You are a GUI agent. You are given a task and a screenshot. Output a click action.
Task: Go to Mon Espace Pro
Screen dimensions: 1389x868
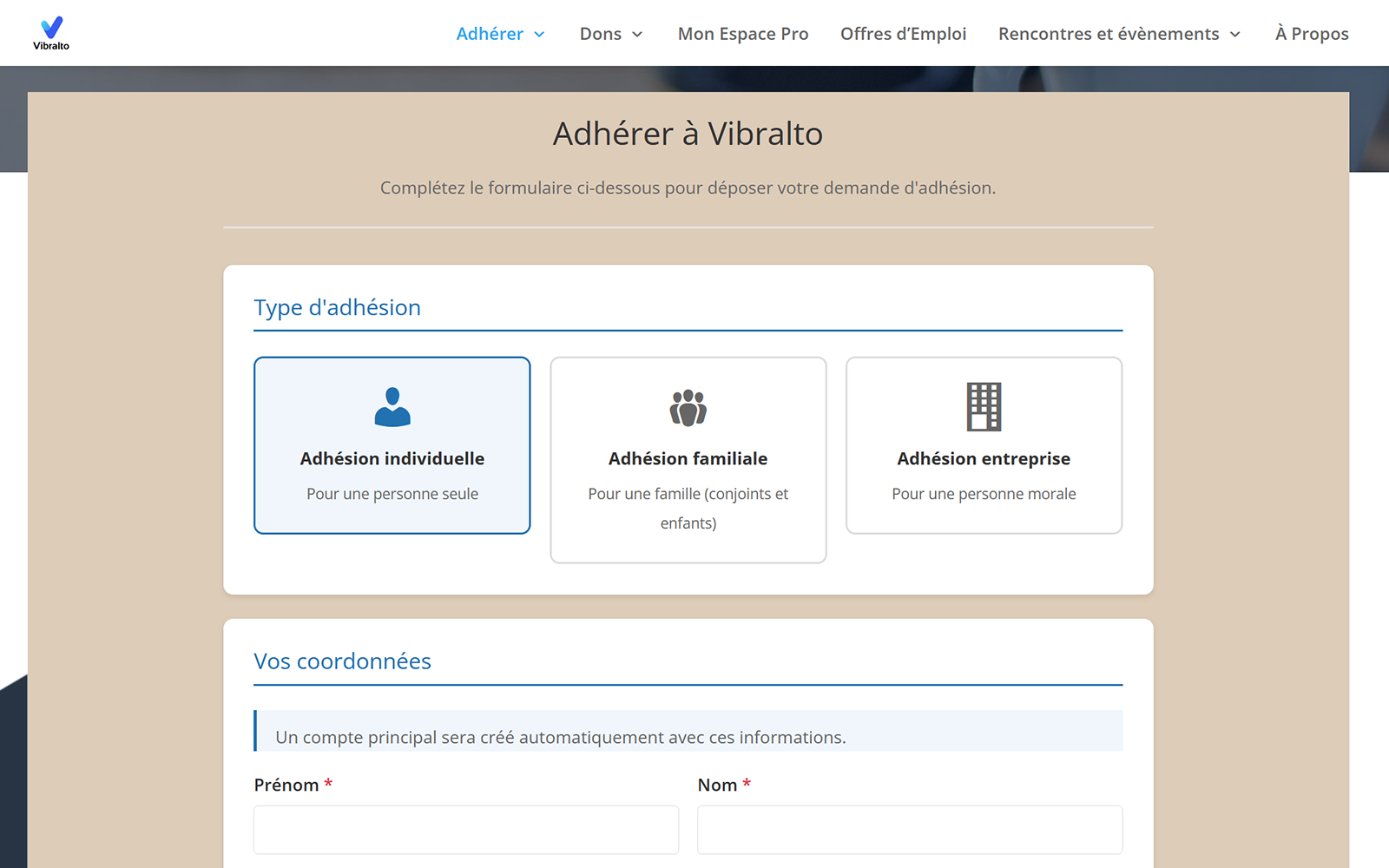coord(743,34)
